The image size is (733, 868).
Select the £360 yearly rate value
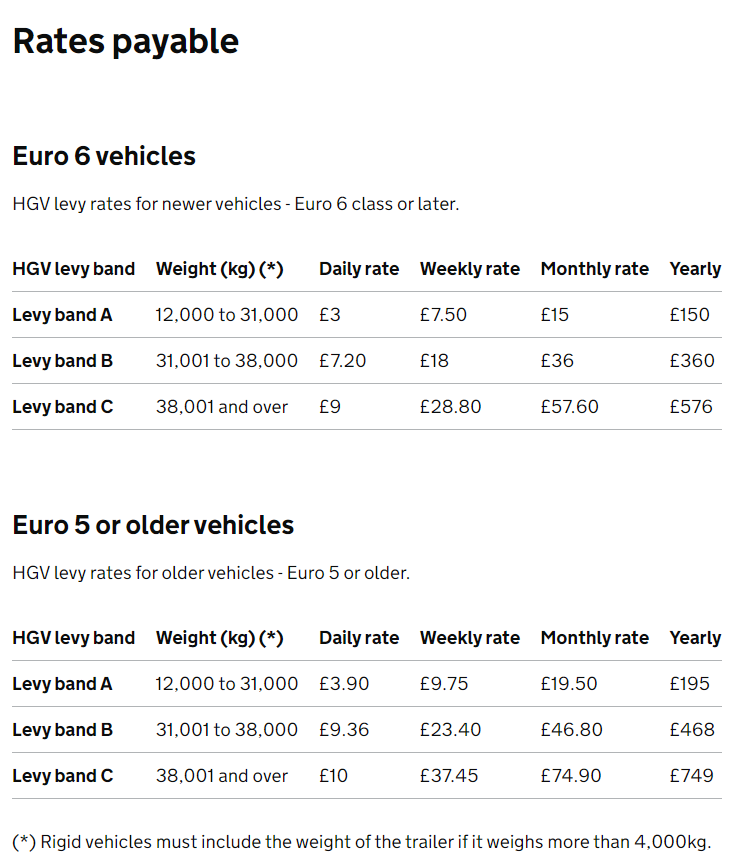[692, 361]
